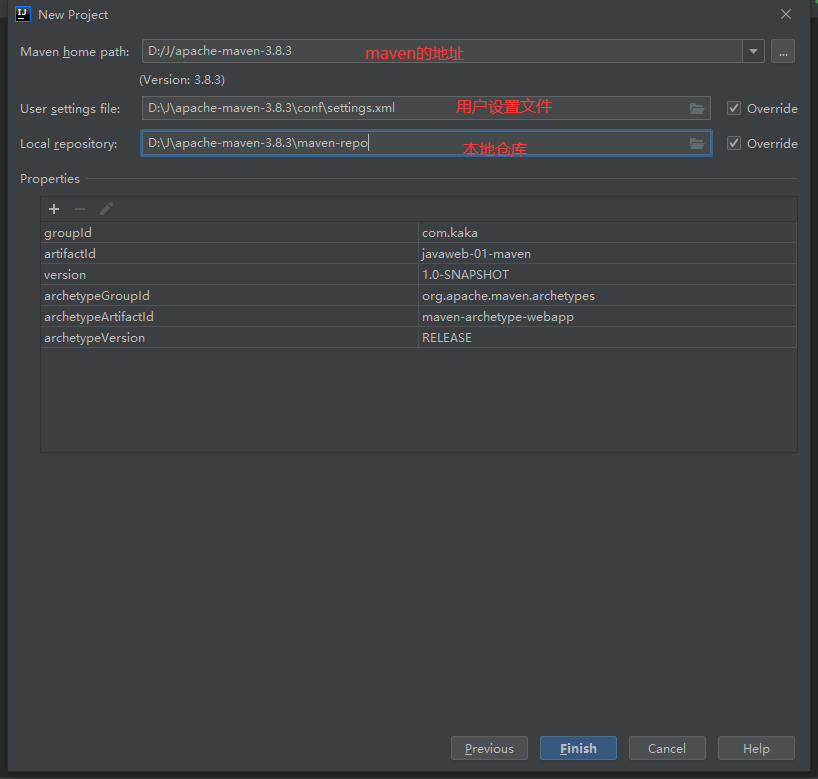The image size is (818, 779).
Task: Click org.apache.maven.archetypes value cell
Action: [x=607, y=296]
